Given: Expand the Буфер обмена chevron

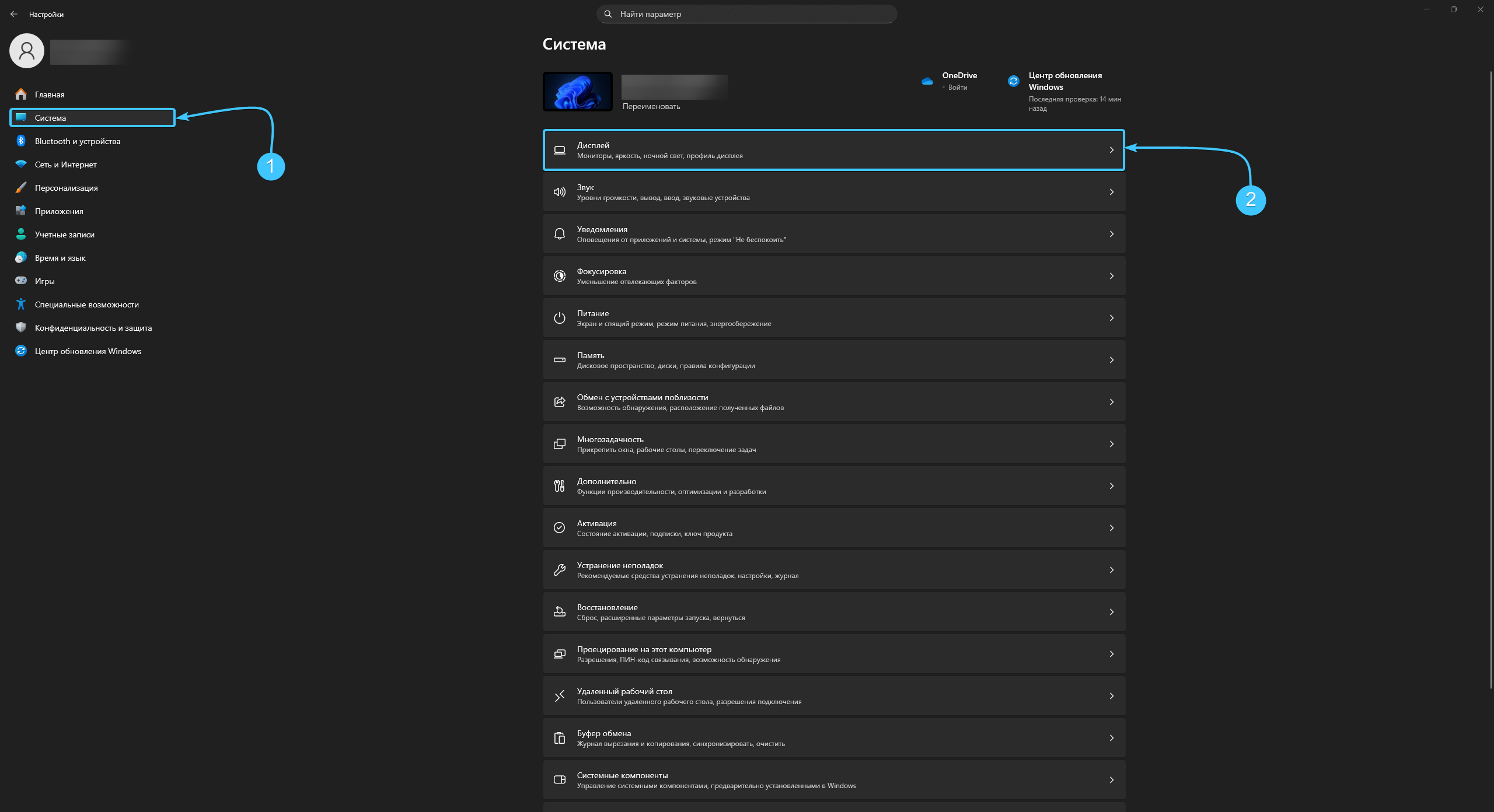Looking at the screenshot, I should (1111, 738).
